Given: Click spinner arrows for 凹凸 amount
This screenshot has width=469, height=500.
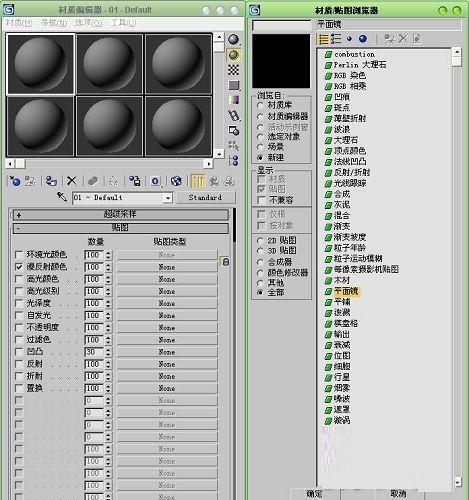Looking at the screenshot, I should point(108,352).
